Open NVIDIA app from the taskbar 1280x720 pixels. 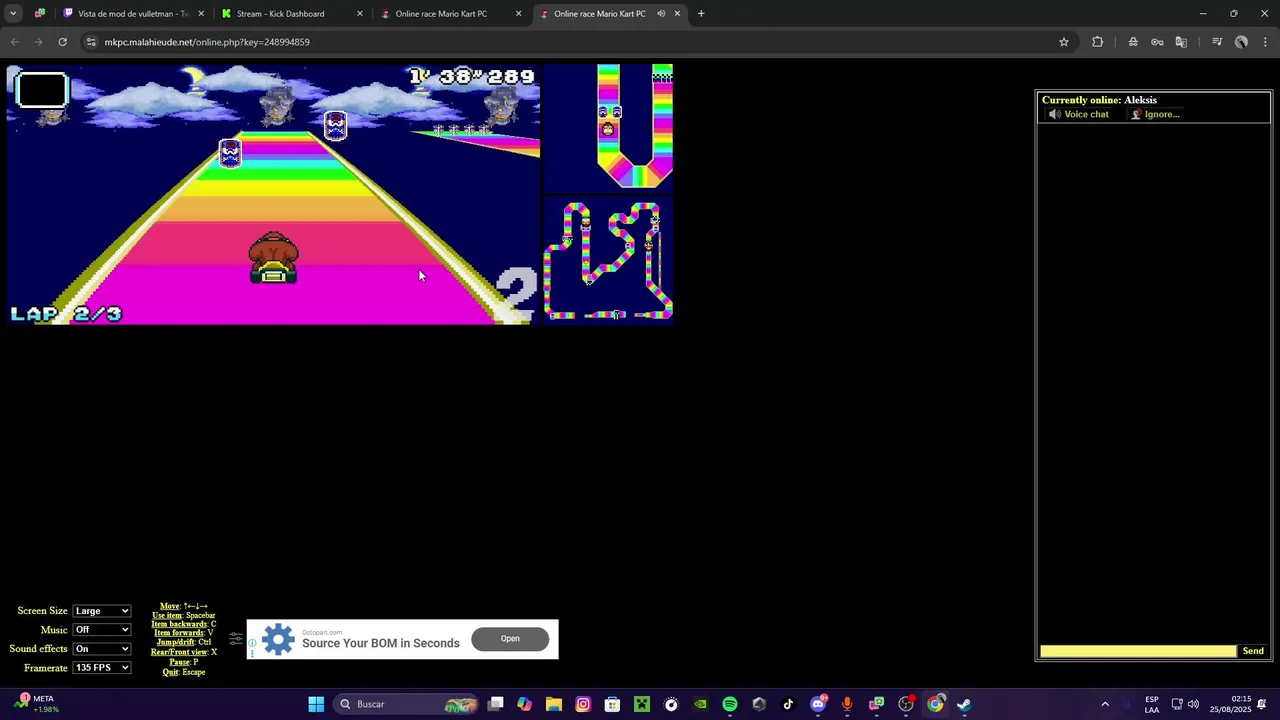[x=700, y=704]
